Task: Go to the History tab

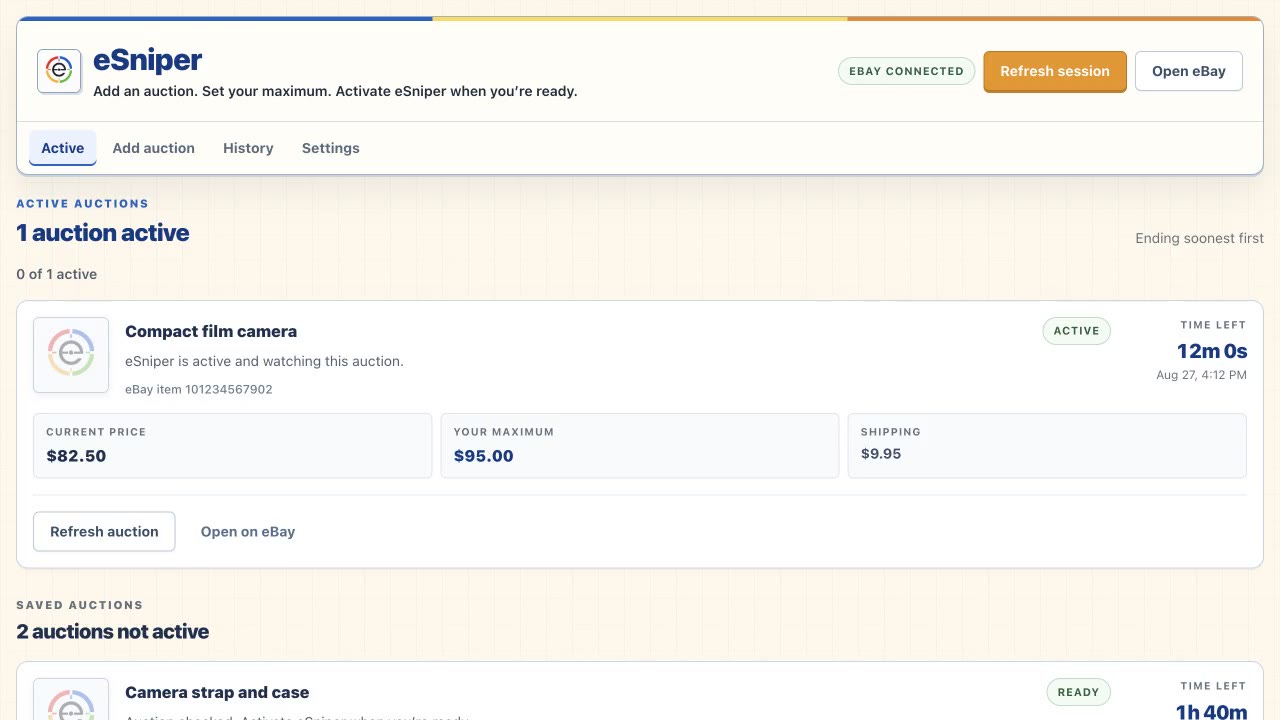Action: [x=248, y=148]
